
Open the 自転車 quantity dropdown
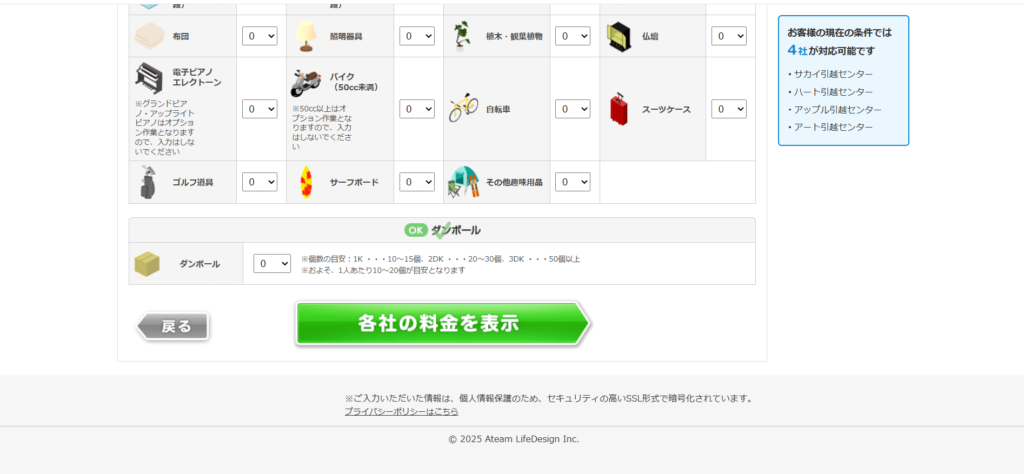click(x=573, y=108)
